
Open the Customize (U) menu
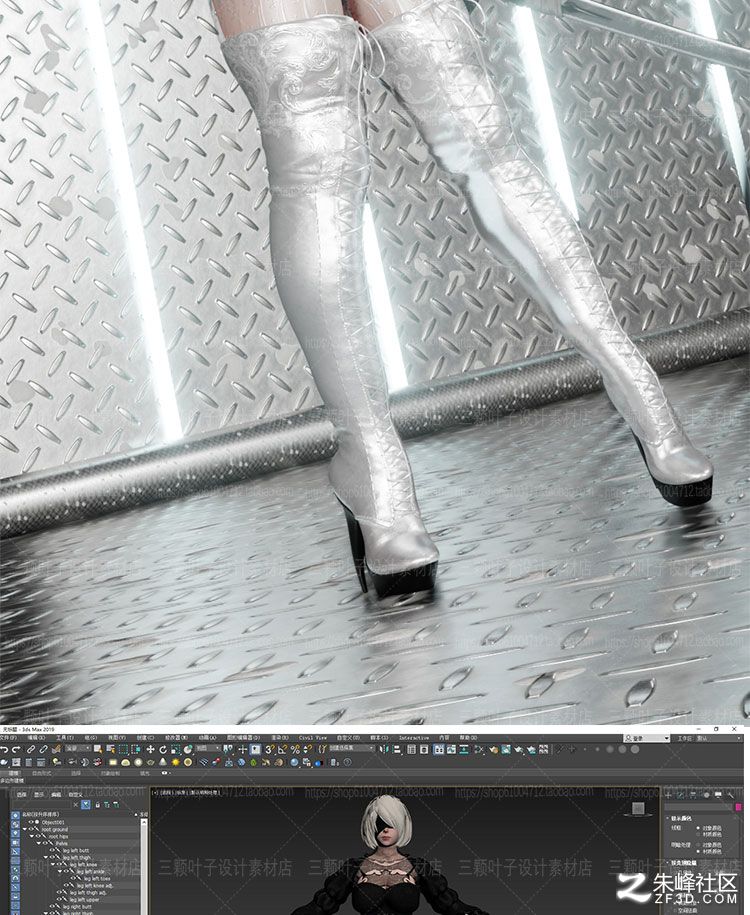348,738
